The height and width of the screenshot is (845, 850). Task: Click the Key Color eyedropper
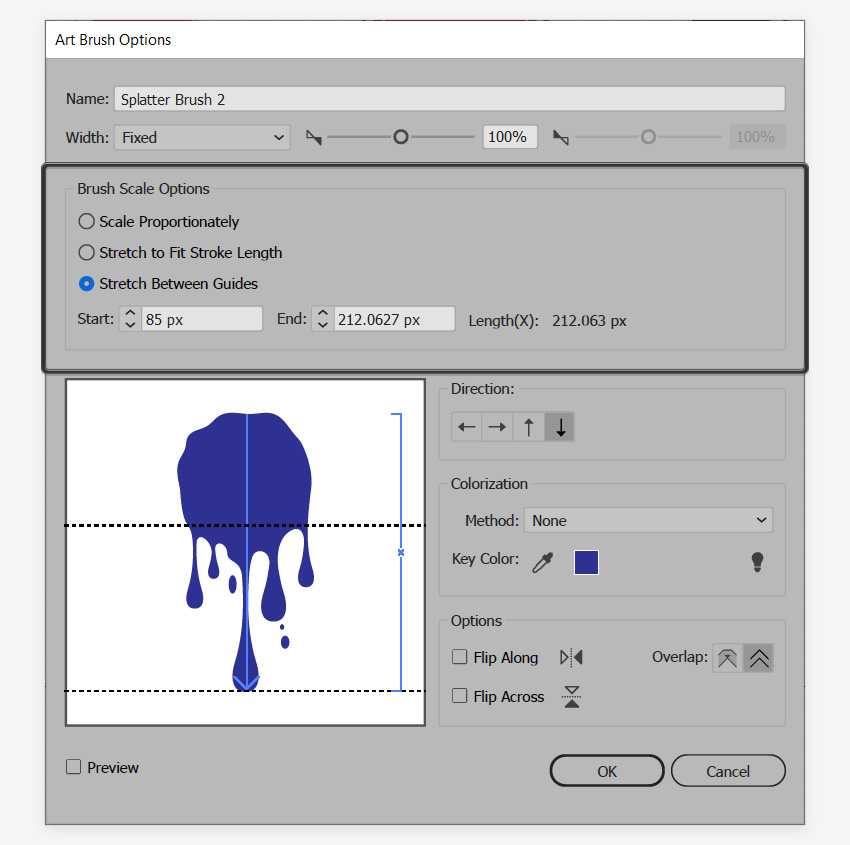coord(542,562)
